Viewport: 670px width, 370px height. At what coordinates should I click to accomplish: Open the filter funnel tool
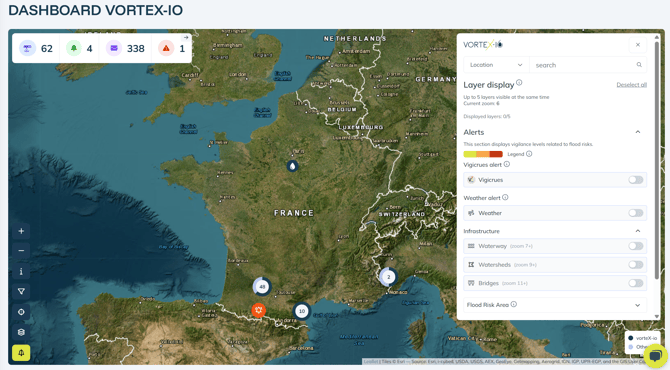(21, 291)
